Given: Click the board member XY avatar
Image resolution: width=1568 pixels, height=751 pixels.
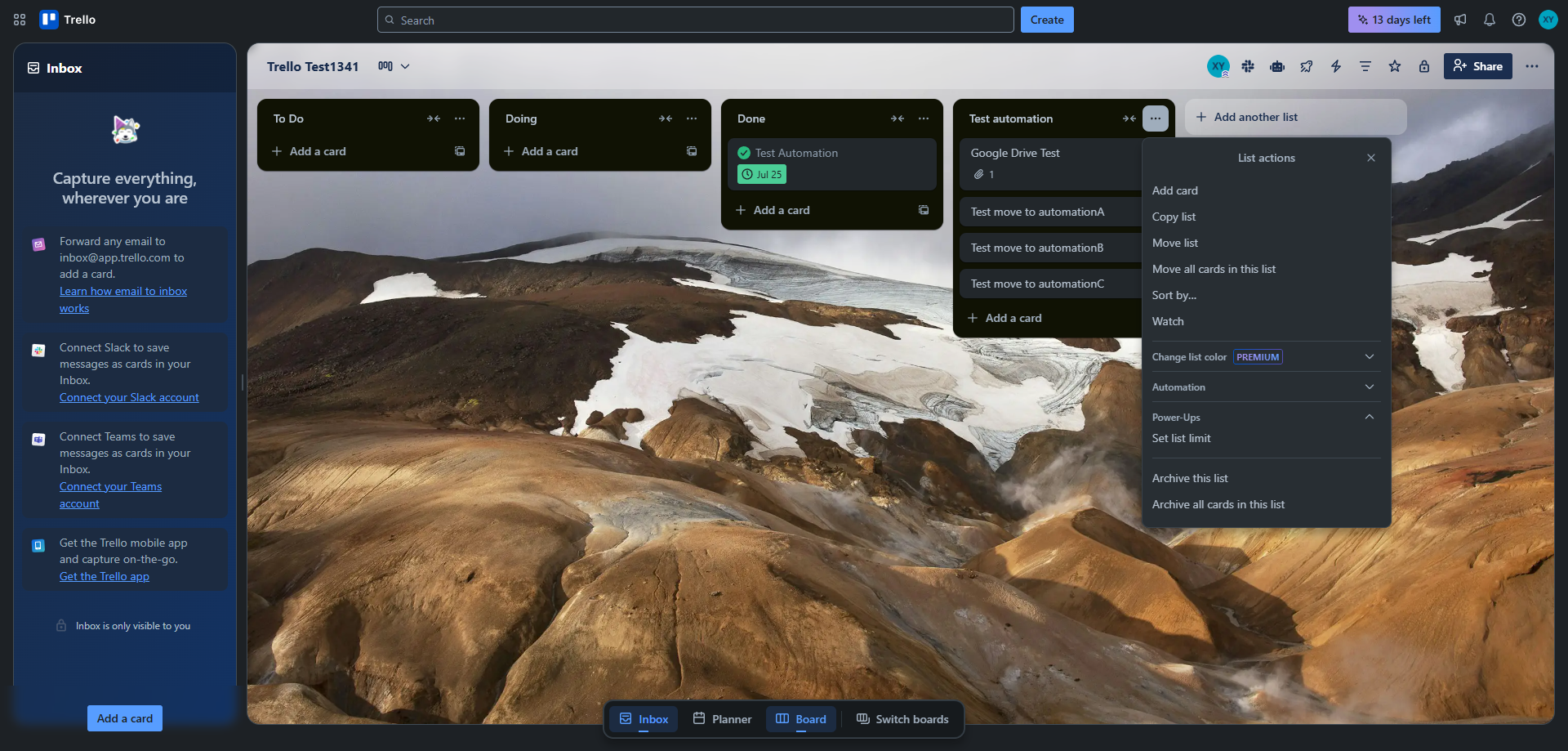Looking at the screenshot, I should [x=1218, y=66].
